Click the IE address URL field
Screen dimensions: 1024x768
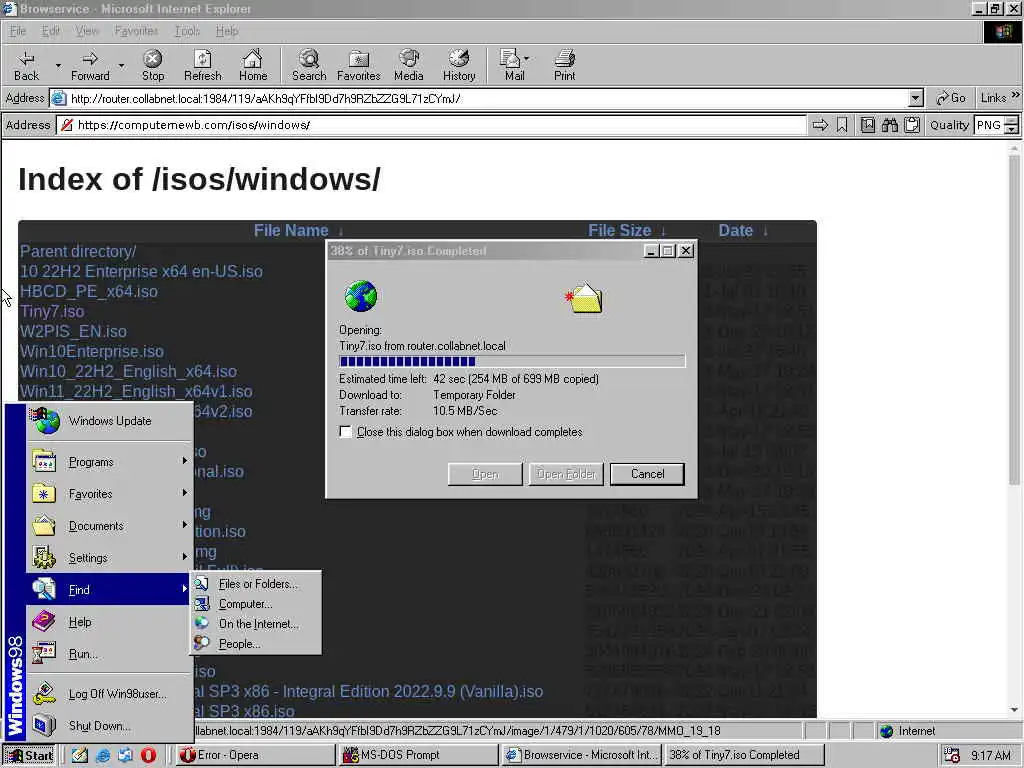click(487, 99)
